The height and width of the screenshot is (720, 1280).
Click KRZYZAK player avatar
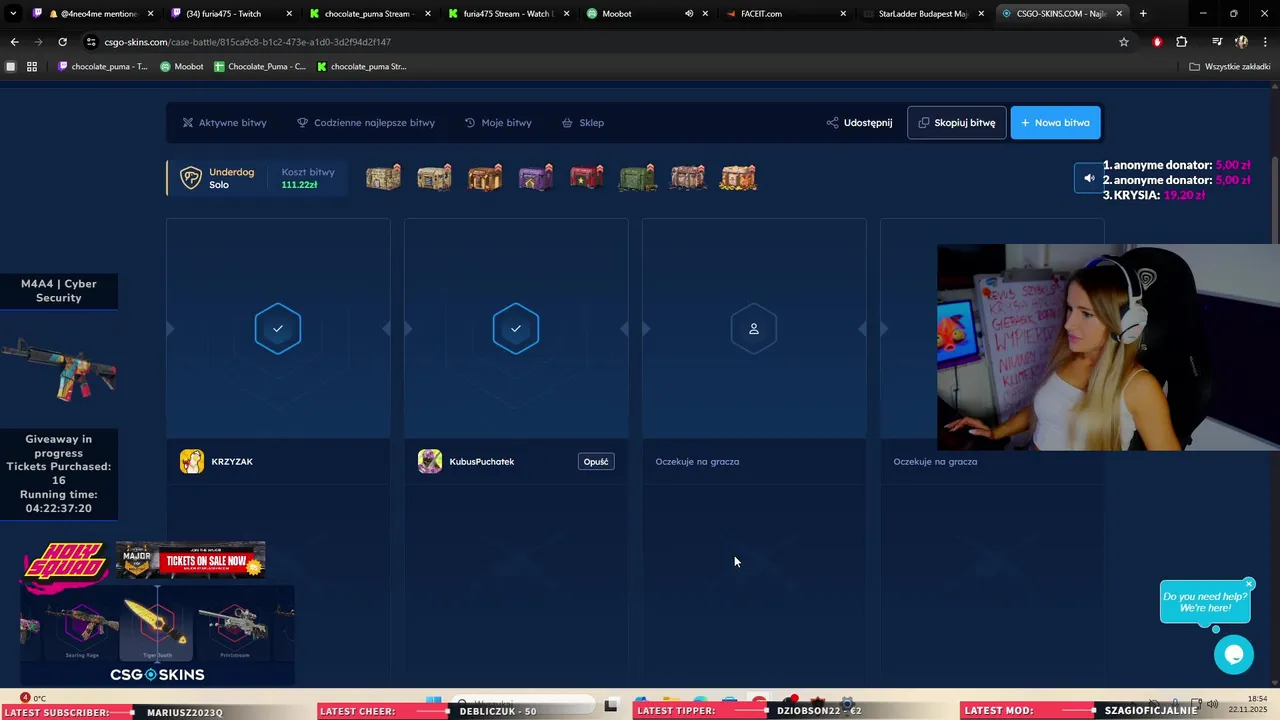point(192,461)
